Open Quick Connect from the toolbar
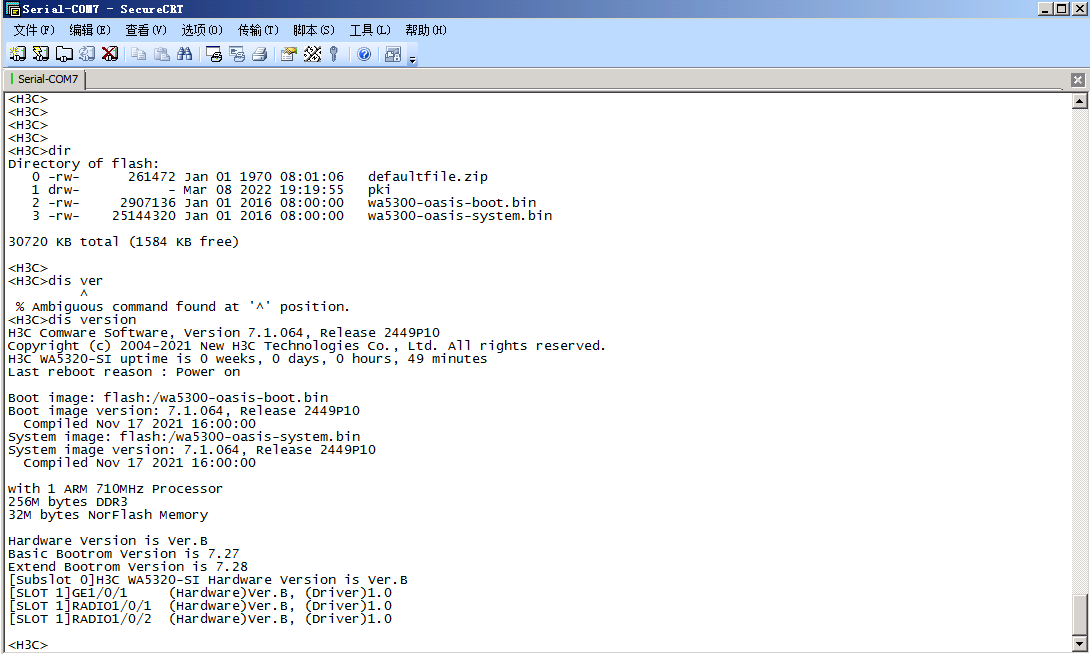The image size is (1090, 654). (41, 54)
